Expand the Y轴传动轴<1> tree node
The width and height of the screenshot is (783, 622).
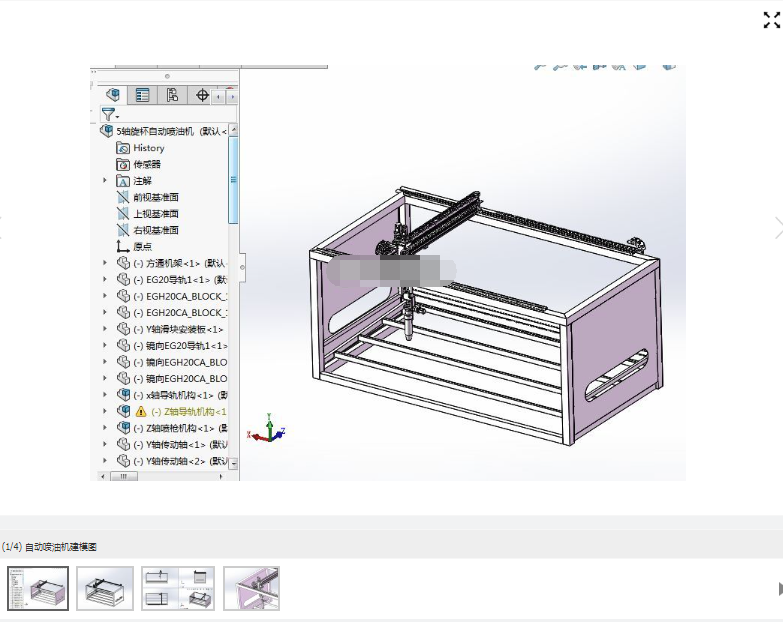(105, 444)
